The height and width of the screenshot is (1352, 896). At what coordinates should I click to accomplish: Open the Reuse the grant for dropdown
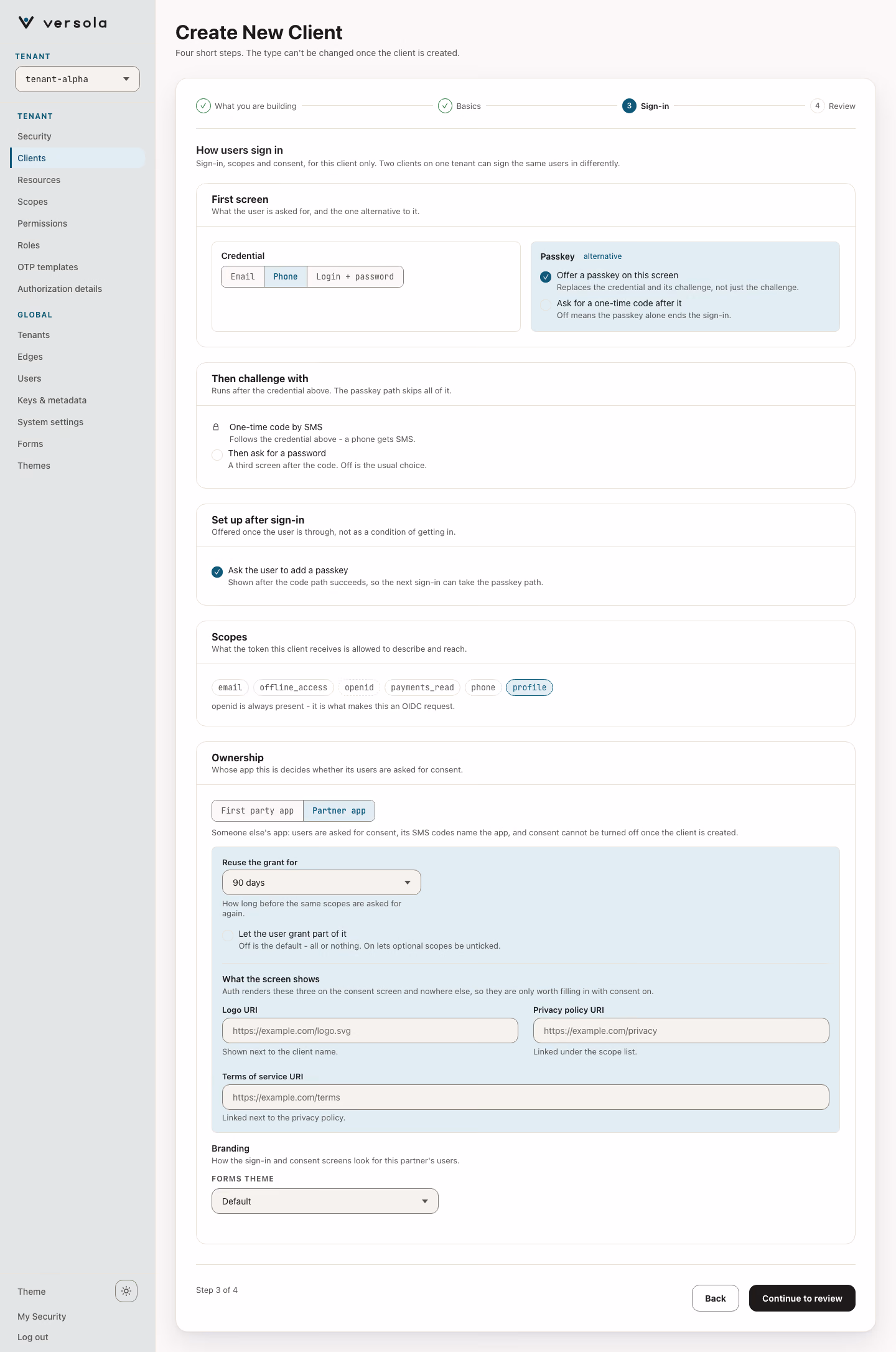tap(322, 883)
